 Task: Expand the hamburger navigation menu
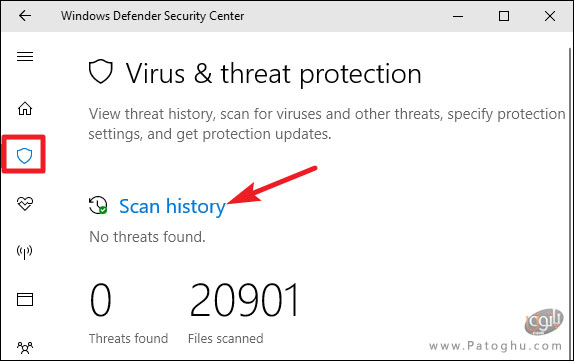pos(25,56)
